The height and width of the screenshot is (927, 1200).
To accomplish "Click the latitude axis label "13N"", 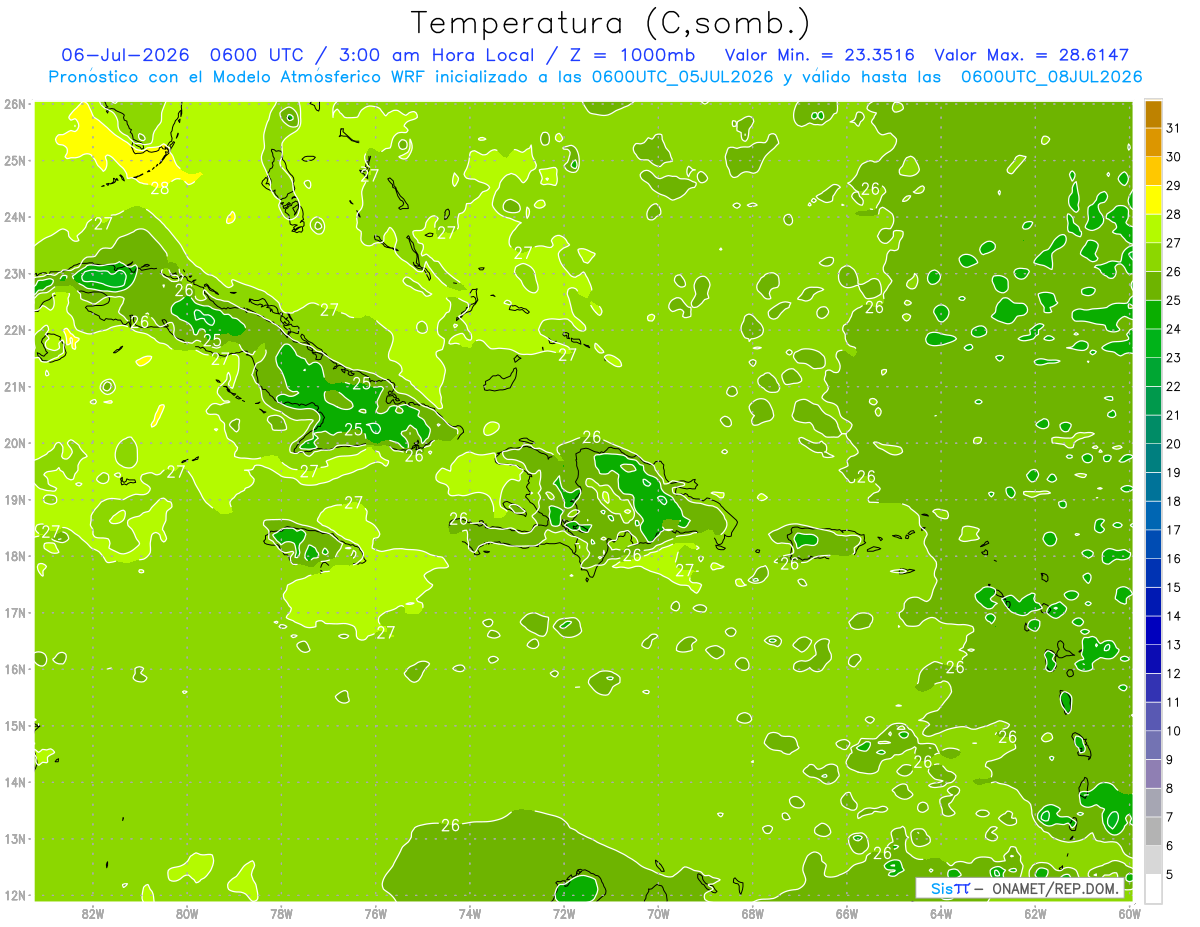I will (14, 838).
